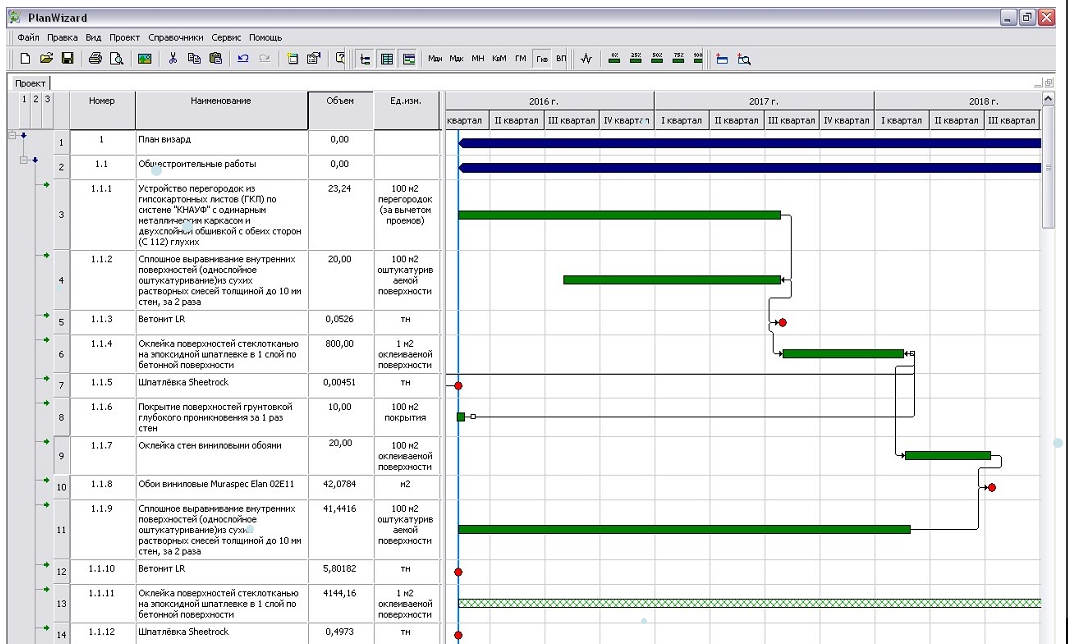The width and height of the screenshot is (1068, 644).
Task: Toggle the pressed Гнф toolbar mode
Action: pyautogui.click(x=541, y=59)
